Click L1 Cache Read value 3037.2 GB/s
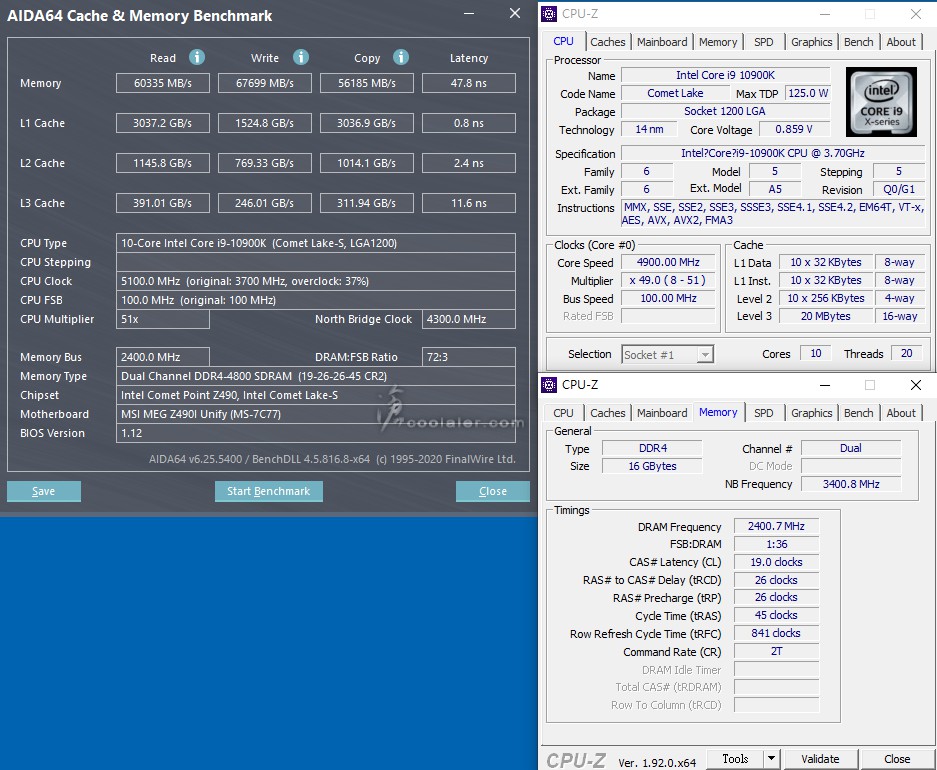The image size is (937, 770). (x=163, y=123)
